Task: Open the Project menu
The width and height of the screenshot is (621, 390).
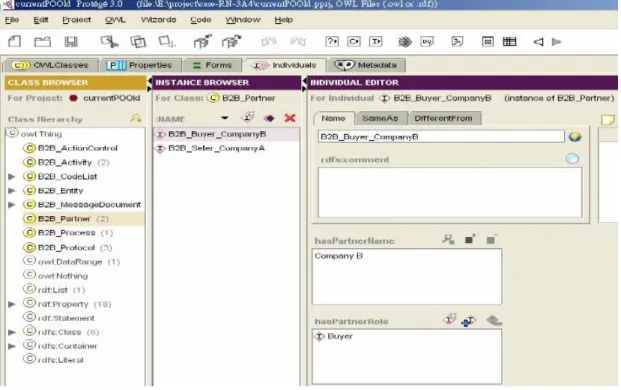Action: pos(76,20)
